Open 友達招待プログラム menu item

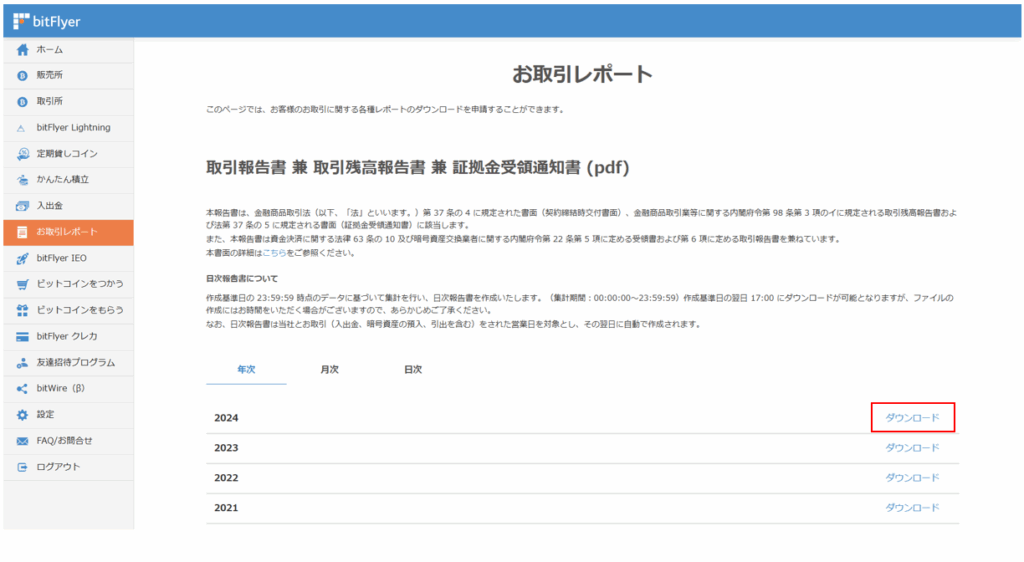[69, 363]
